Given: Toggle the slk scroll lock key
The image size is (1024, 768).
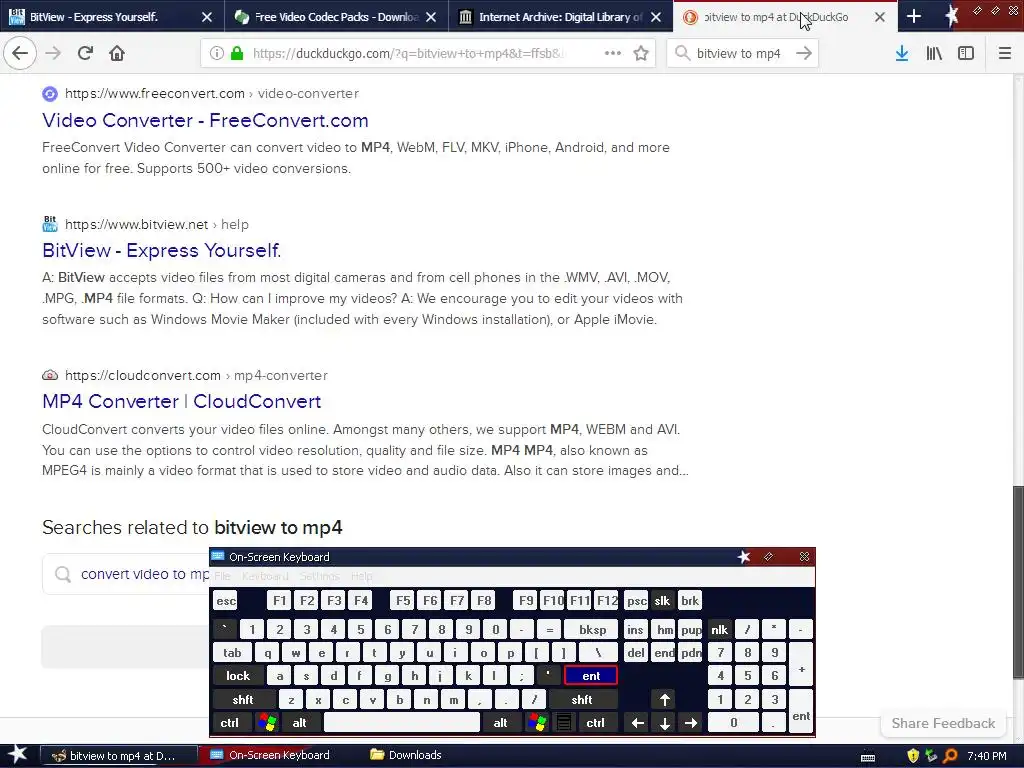Looking at the screenshot, I should [x=662, y=601].
